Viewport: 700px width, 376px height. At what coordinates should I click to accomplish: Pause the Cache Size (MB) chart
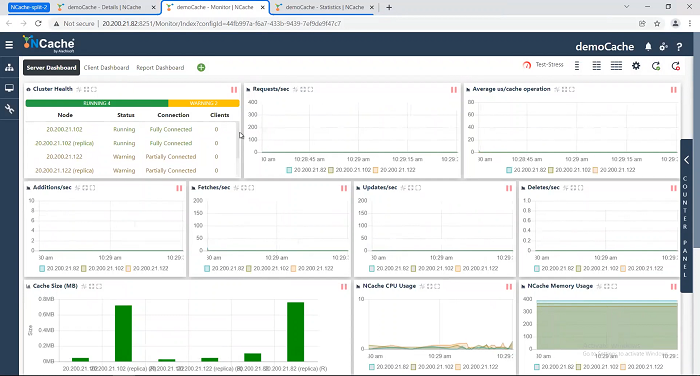[344, 287]
